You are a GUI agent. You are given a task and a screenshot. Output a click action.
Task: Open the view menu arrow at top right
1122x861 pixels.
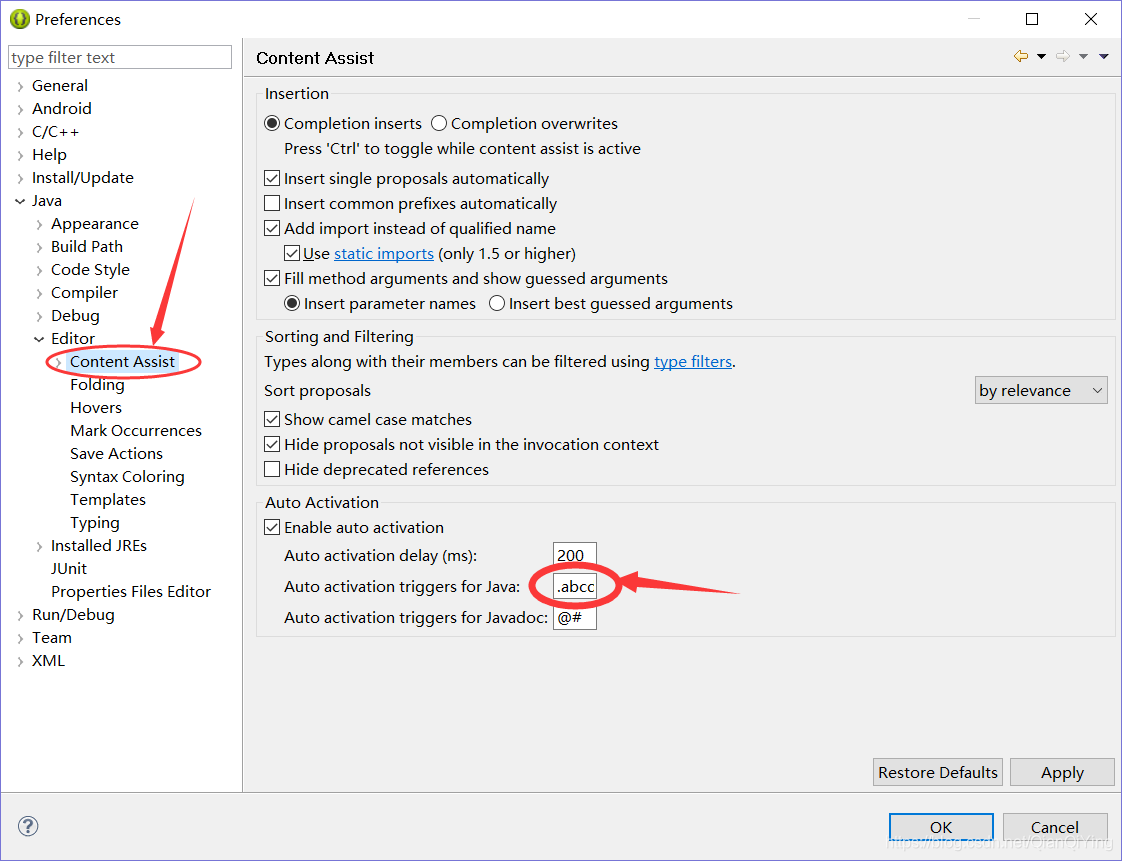[1104, 56]
